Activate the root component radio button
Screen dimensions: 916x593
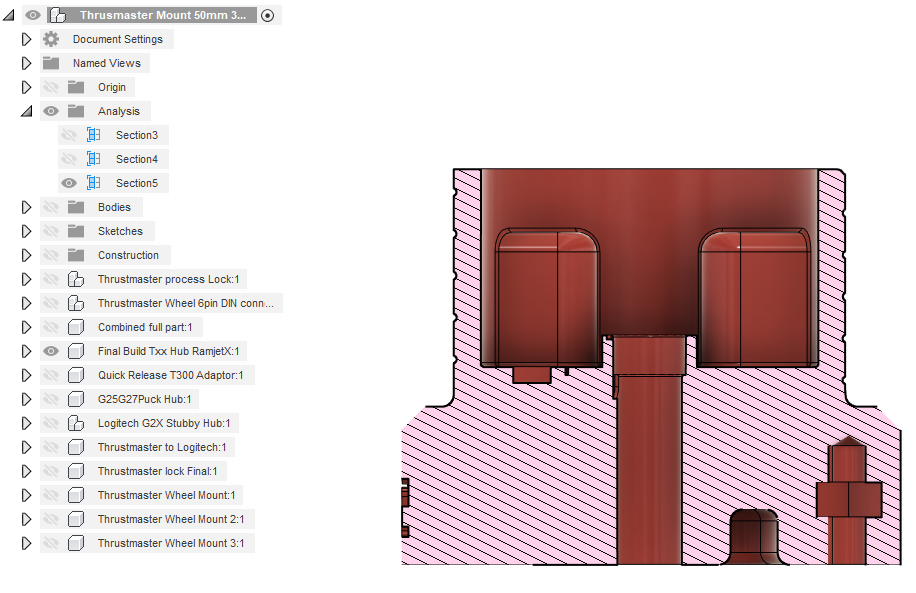click(x=268, y=15)
